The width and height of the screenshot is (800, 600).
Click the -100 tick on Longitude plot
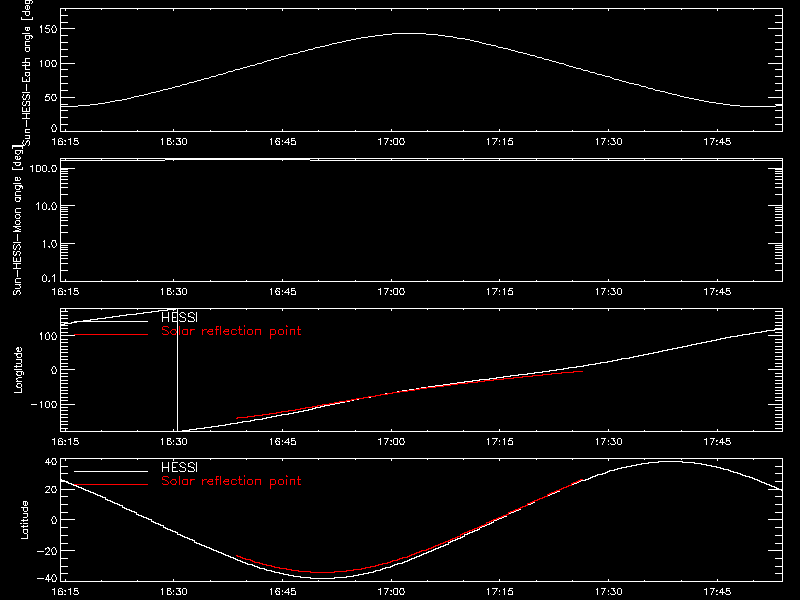click(x=44, y=404)
